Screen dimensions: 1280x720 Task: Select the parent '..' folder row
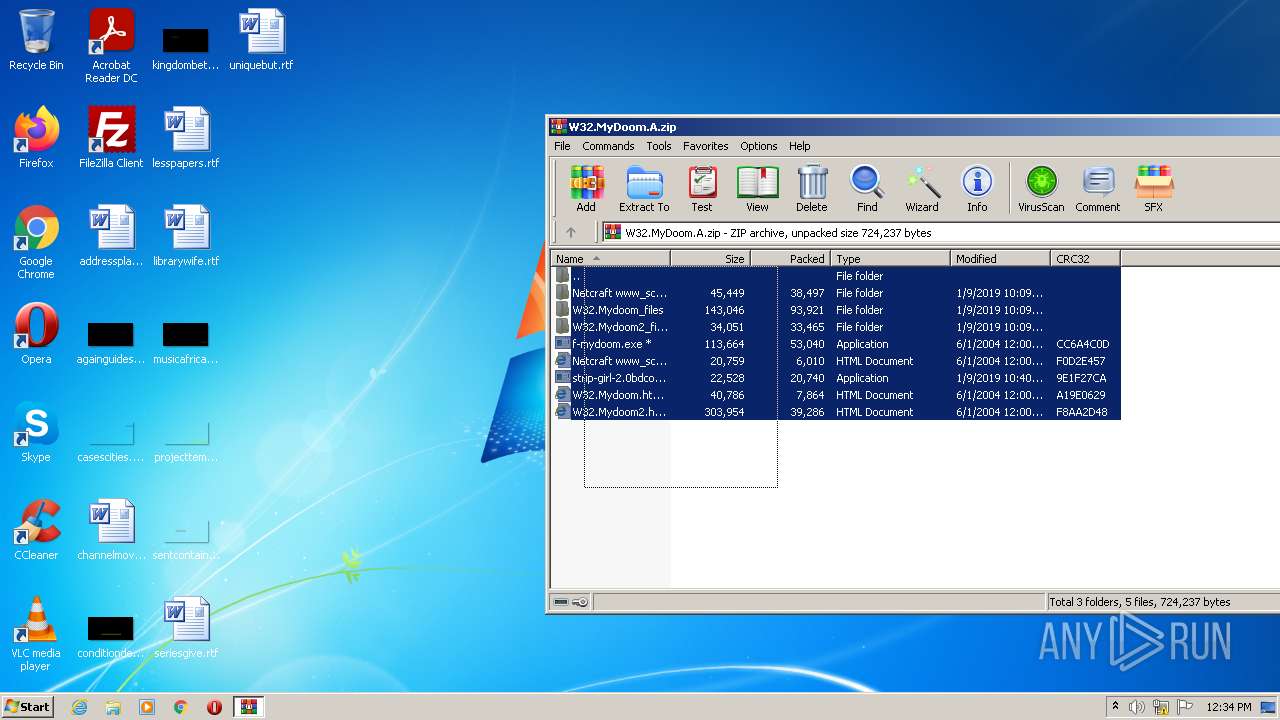tap(837, 276)
